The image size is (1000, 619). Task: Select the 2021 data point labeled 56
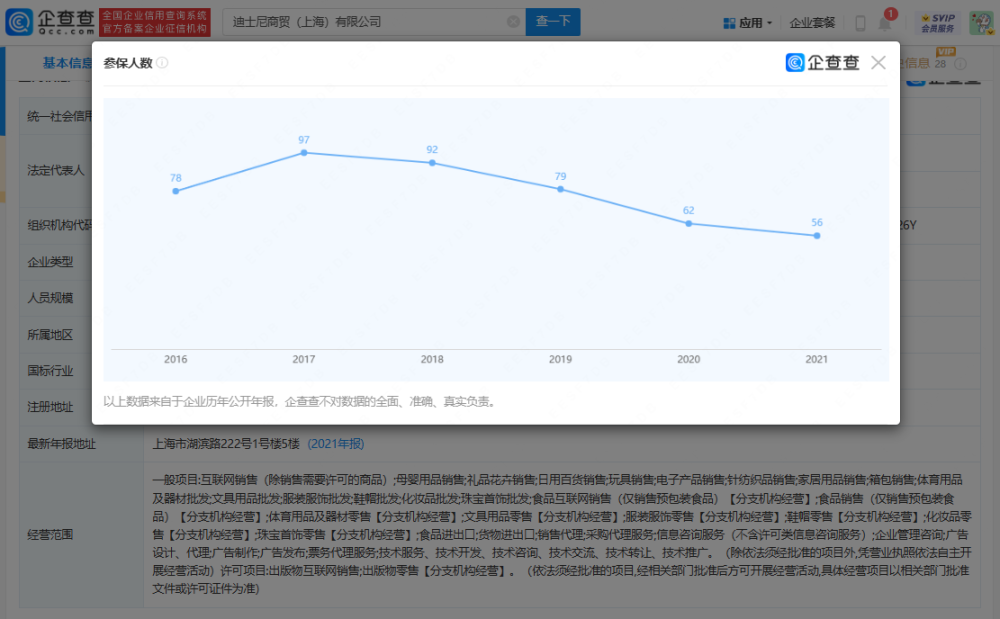coord(817,235)
